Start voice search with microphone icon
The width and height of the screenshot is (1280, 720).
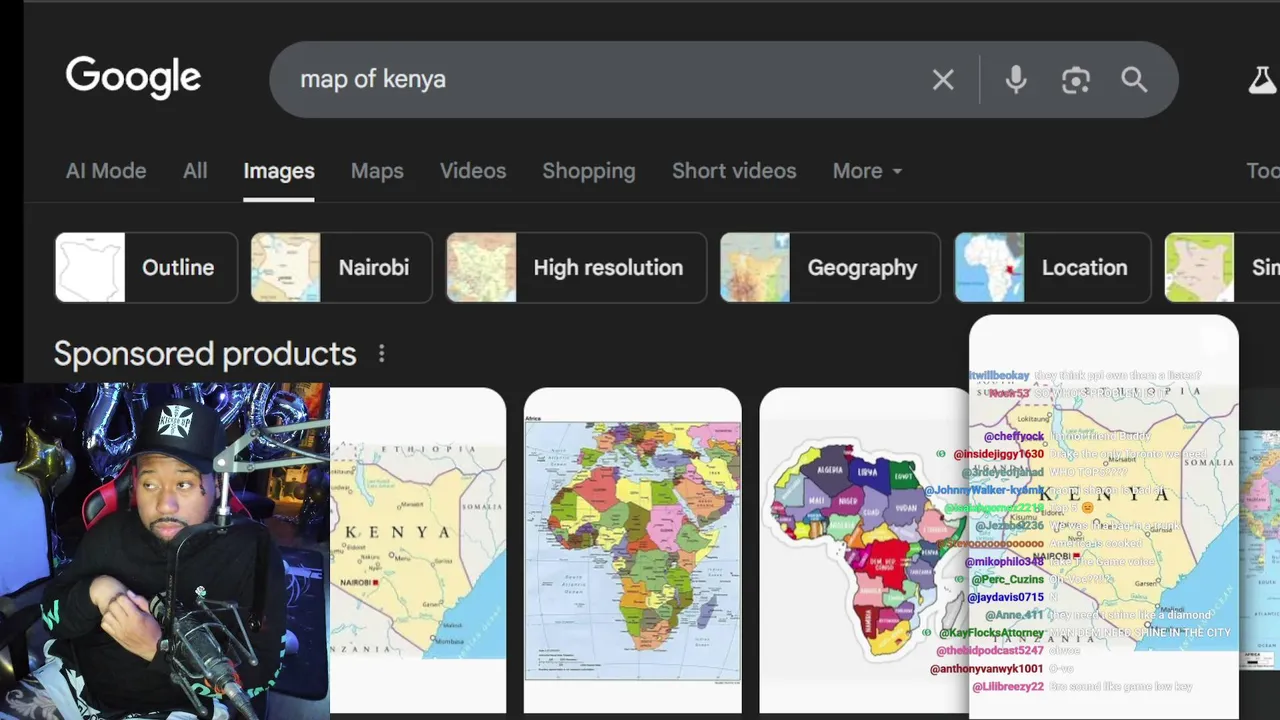pyautogui.click(x=1015, y=80)
